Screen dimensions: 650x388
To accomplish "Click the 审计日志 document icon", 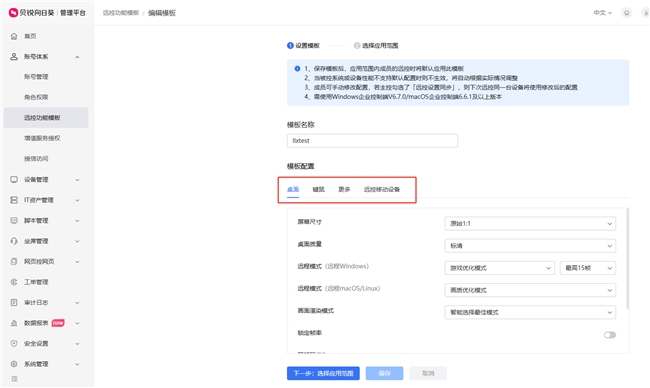I will pyautogui.click(x=14, y=303).
